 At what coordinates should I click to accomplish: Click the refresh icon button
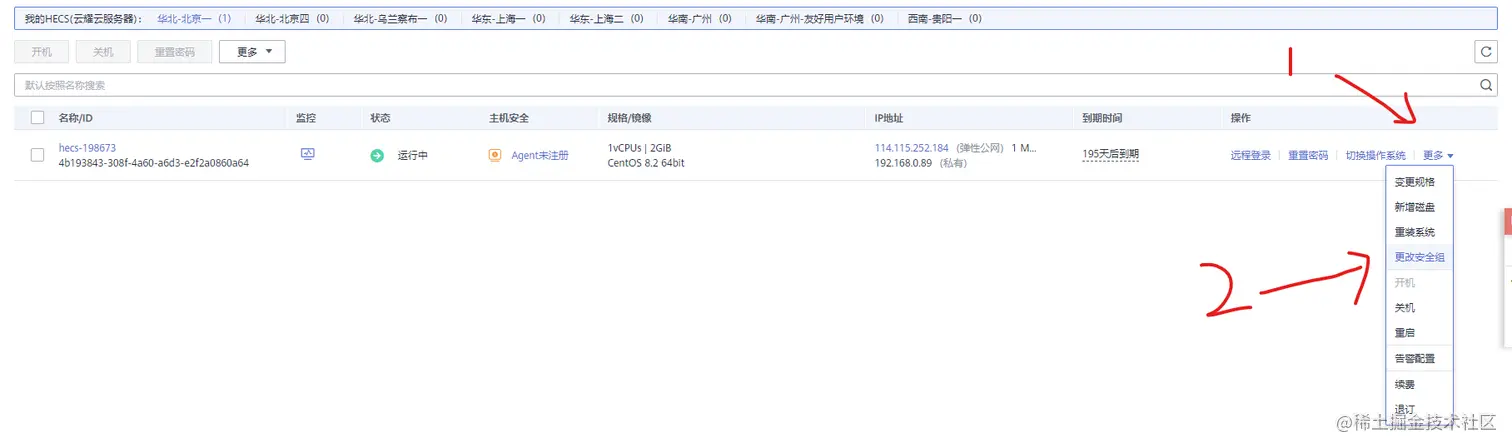[1486, 52]
